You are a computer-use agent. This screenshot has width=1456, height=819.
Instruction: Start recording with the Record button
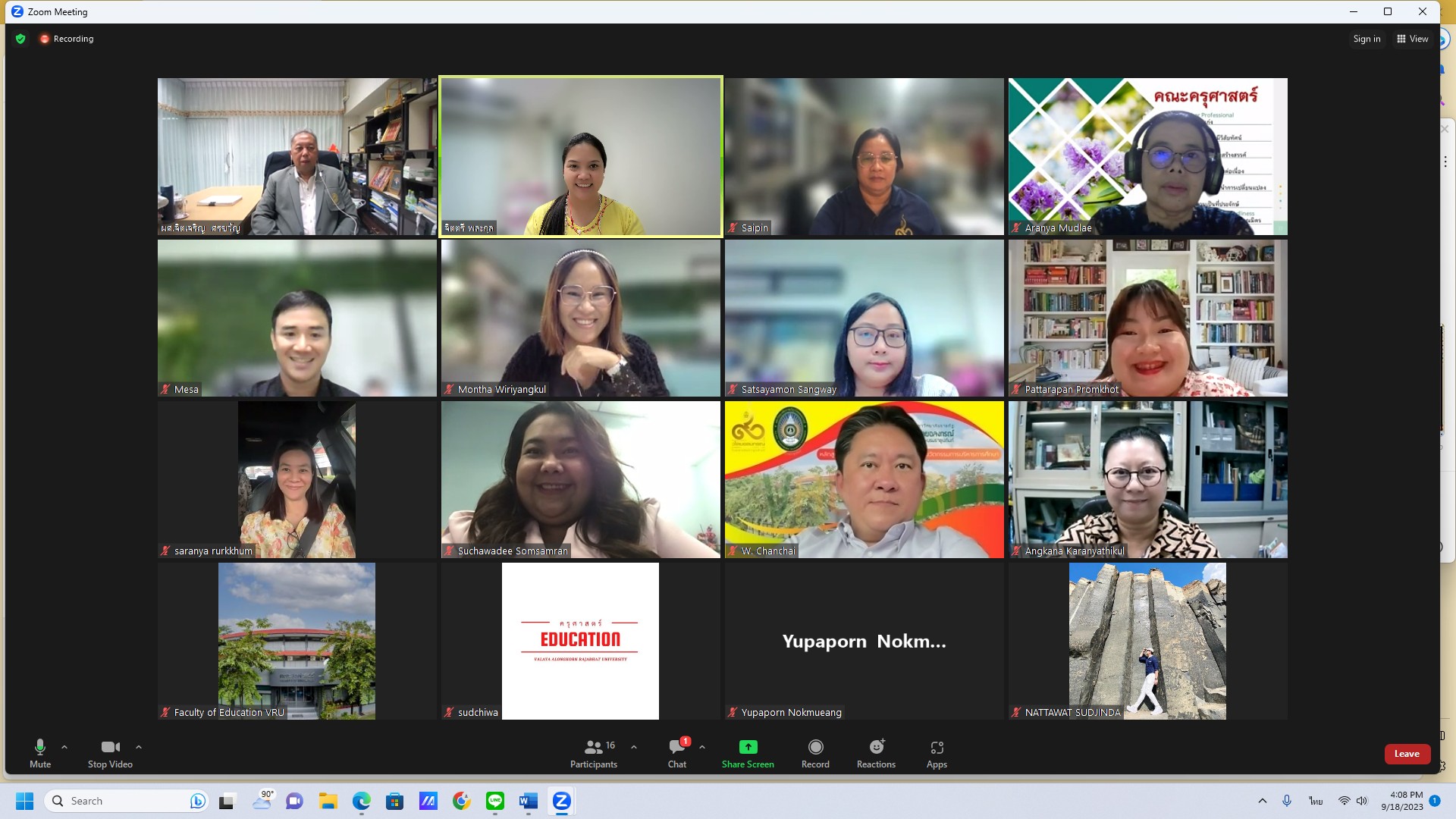tap(815, 753)
